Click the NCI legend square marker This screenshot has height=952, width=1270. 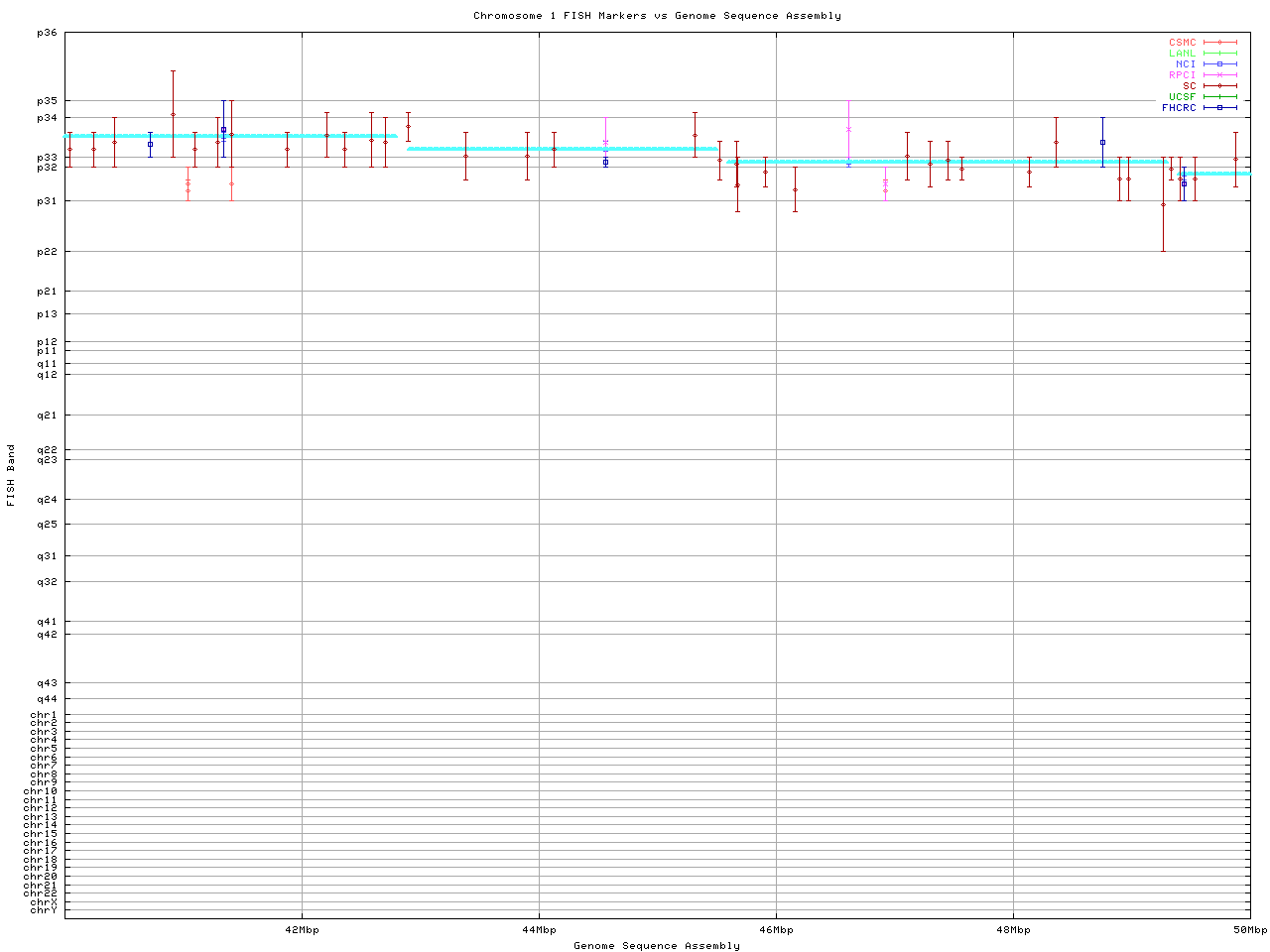1219,64
